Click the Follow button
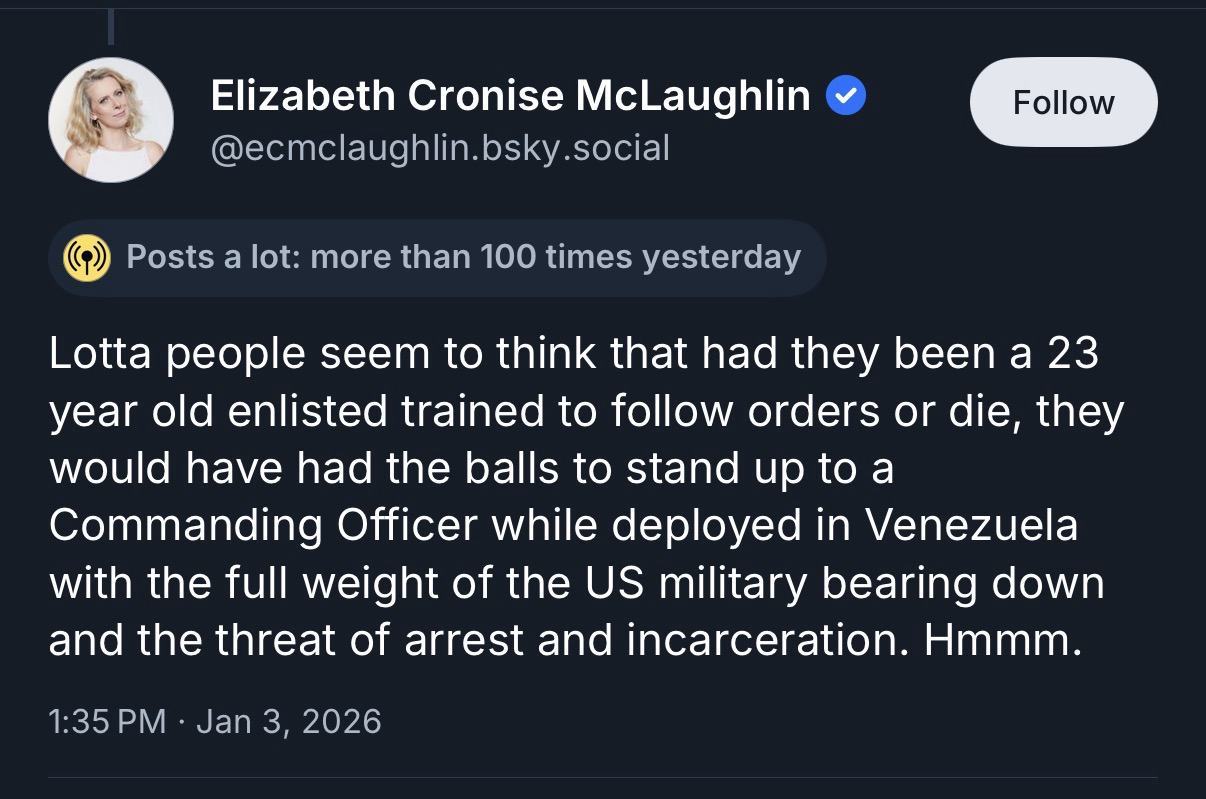 (1063, 102)
